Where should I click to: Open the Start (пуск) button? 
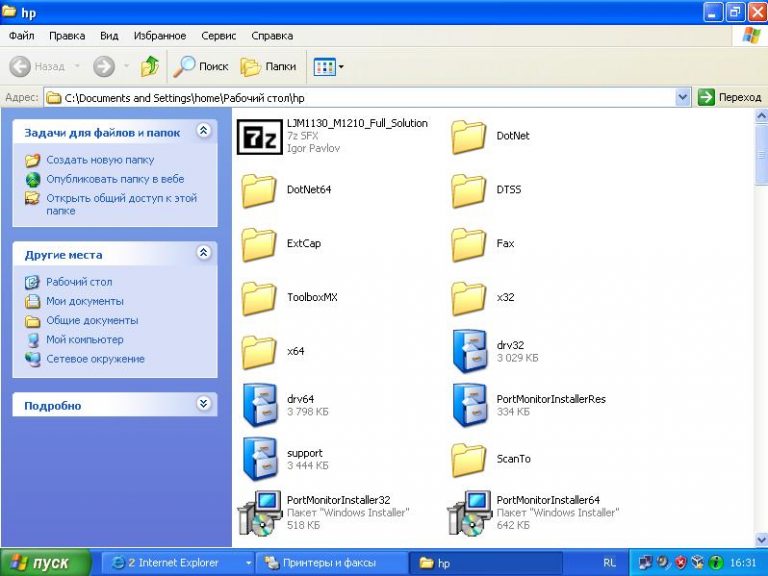(45, 562)
